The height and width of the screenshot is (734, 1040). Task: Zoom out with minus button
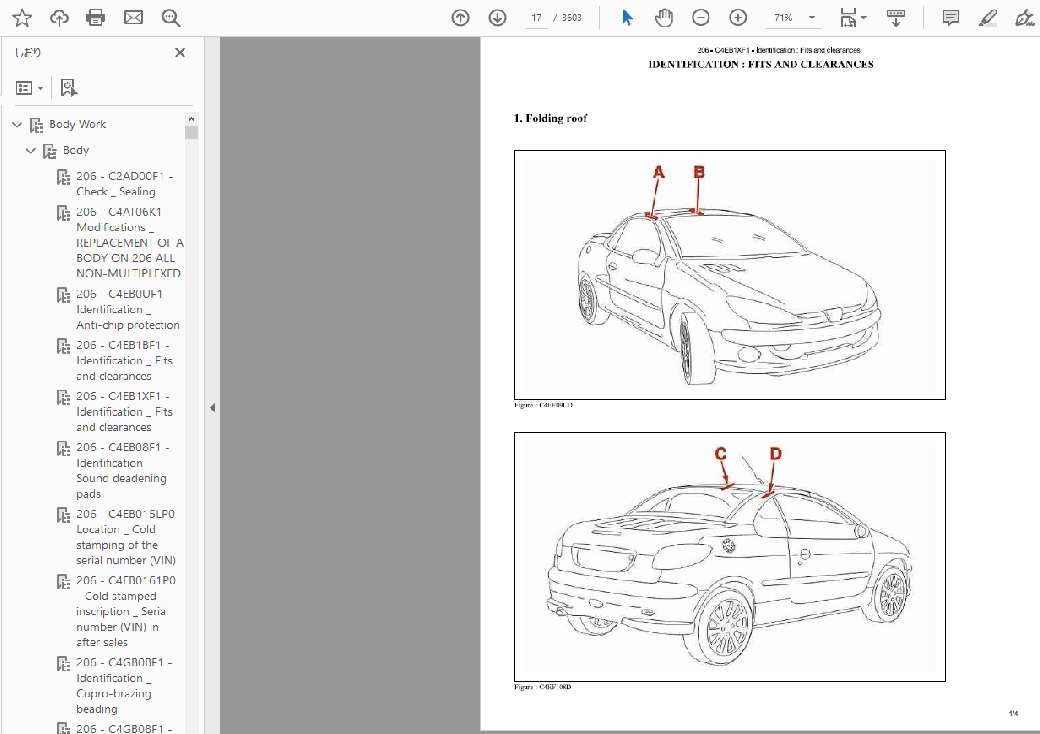tap(700, 18)
